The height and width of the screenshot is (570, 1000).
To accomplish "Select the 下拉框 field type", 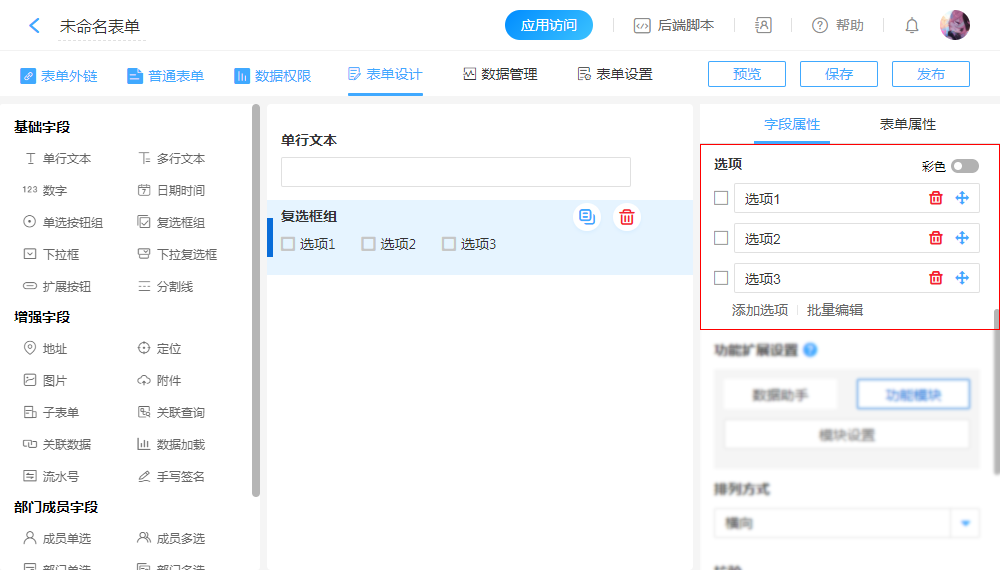I will (60, 255).
